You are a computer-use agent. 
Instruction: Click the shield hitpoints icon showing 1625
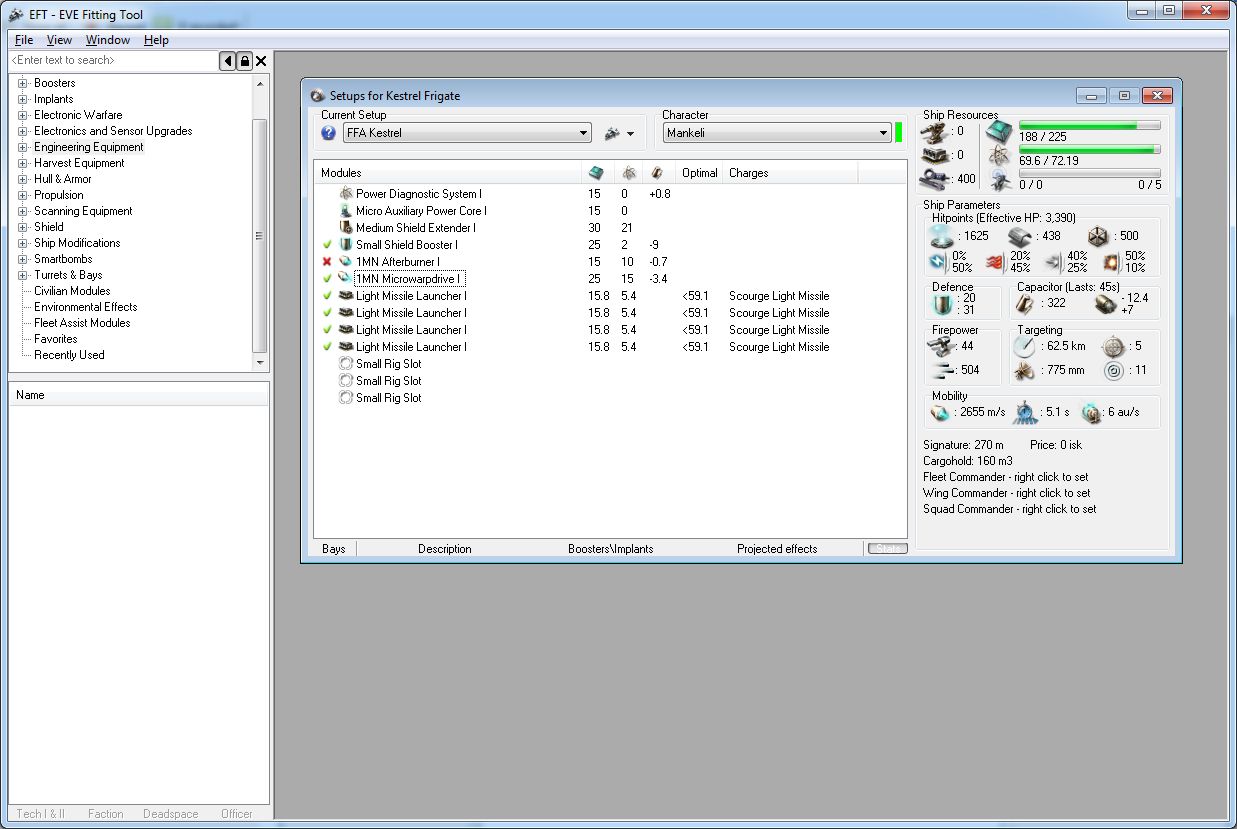click(944, 236)
